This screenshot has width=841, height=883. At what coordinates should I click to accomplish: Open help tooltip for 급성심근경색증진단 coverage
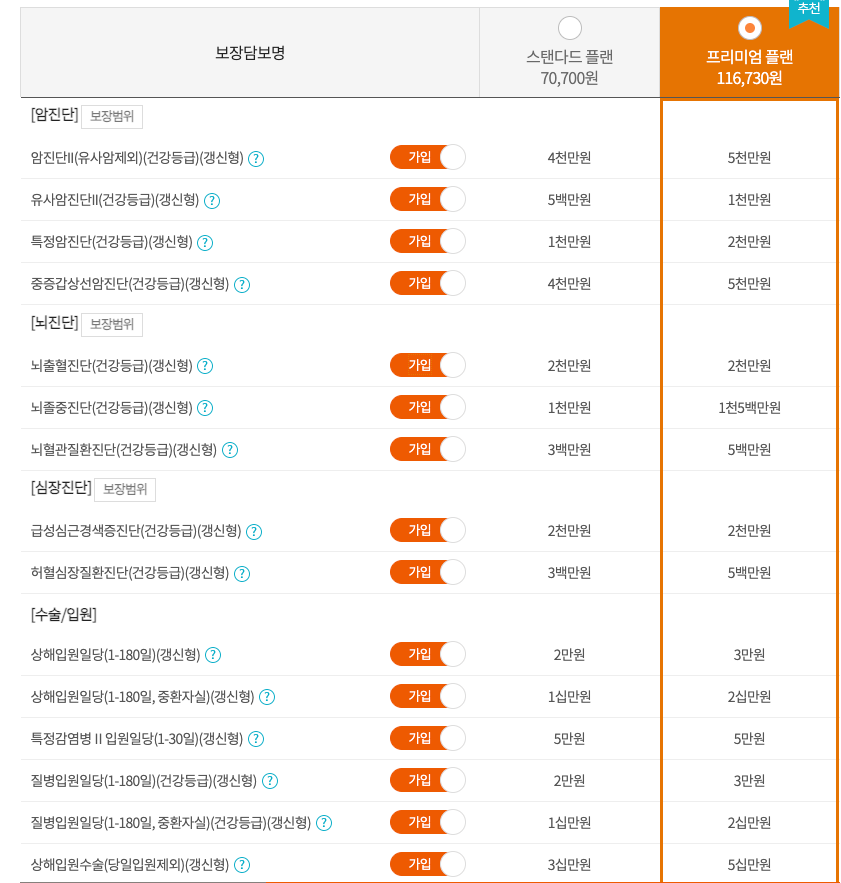(253, 531)
